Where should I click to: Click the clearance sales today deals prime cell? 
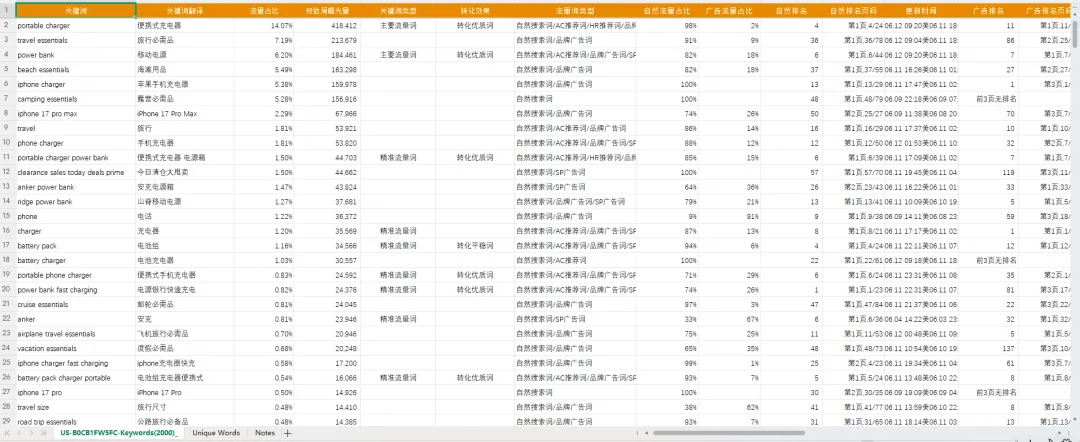click(x=76, y=172)
